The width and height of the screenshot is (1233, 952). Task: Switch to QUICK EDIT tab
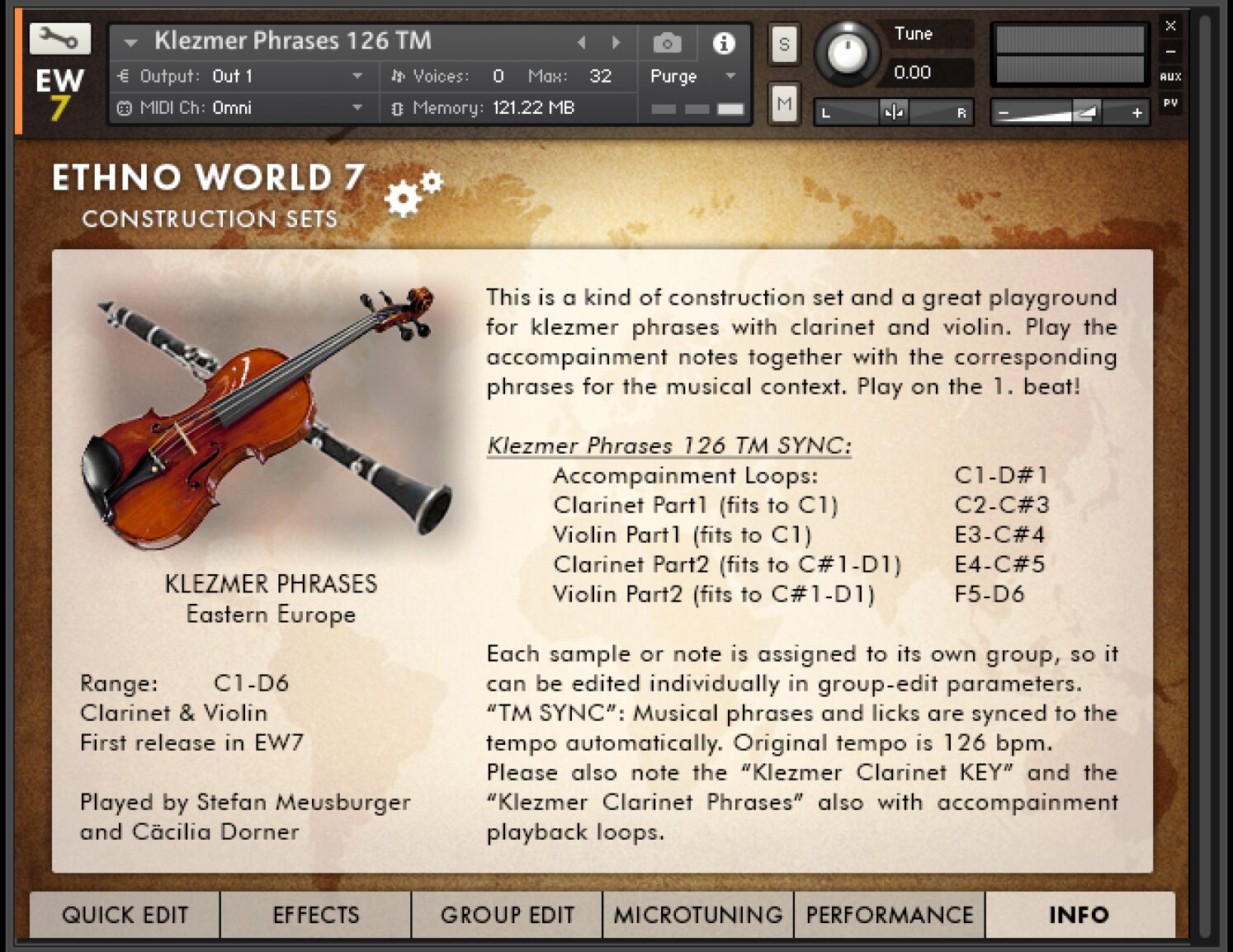pos(125,914)
